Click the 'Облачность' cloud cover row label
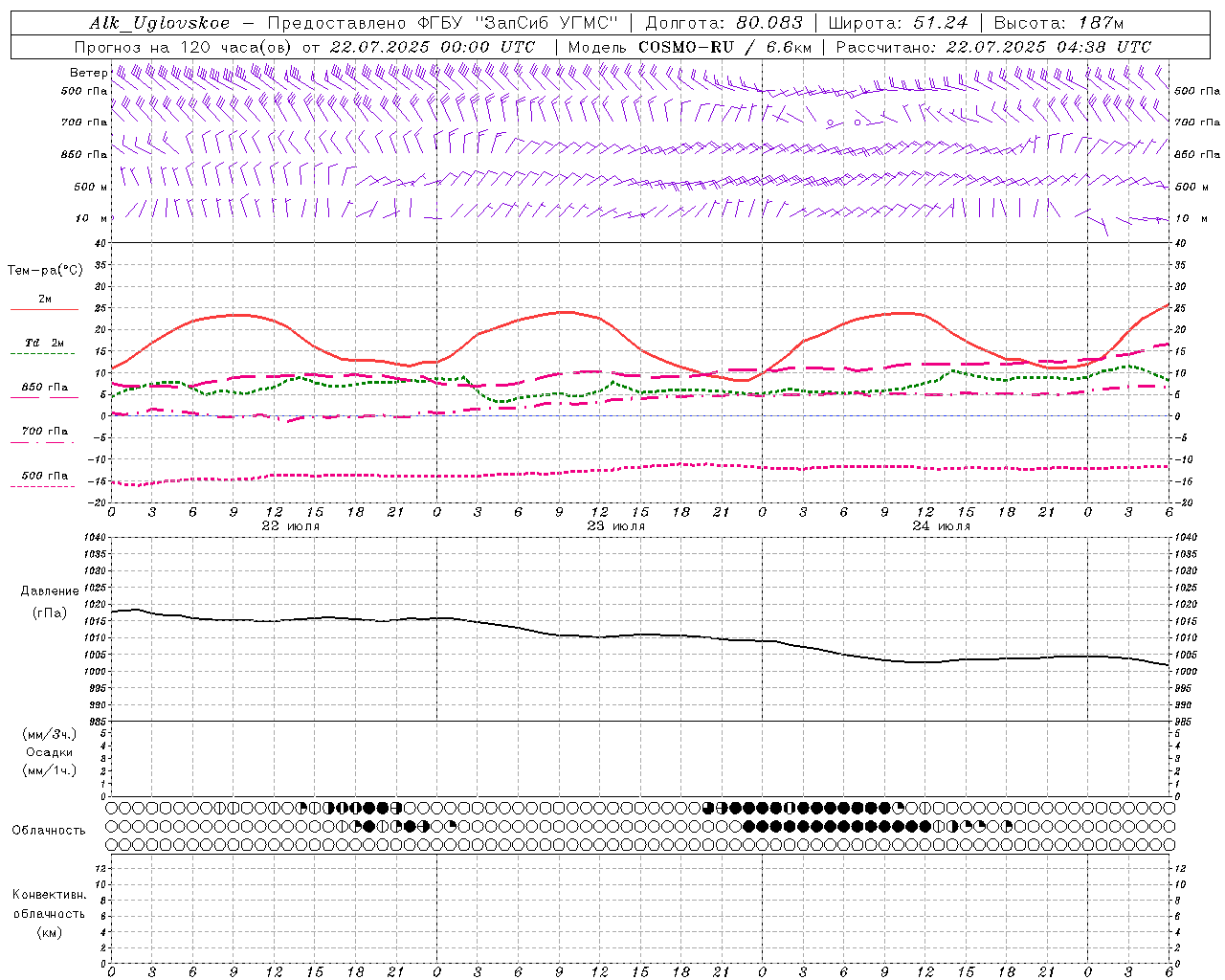1225x980 pixels. point(49,830)
